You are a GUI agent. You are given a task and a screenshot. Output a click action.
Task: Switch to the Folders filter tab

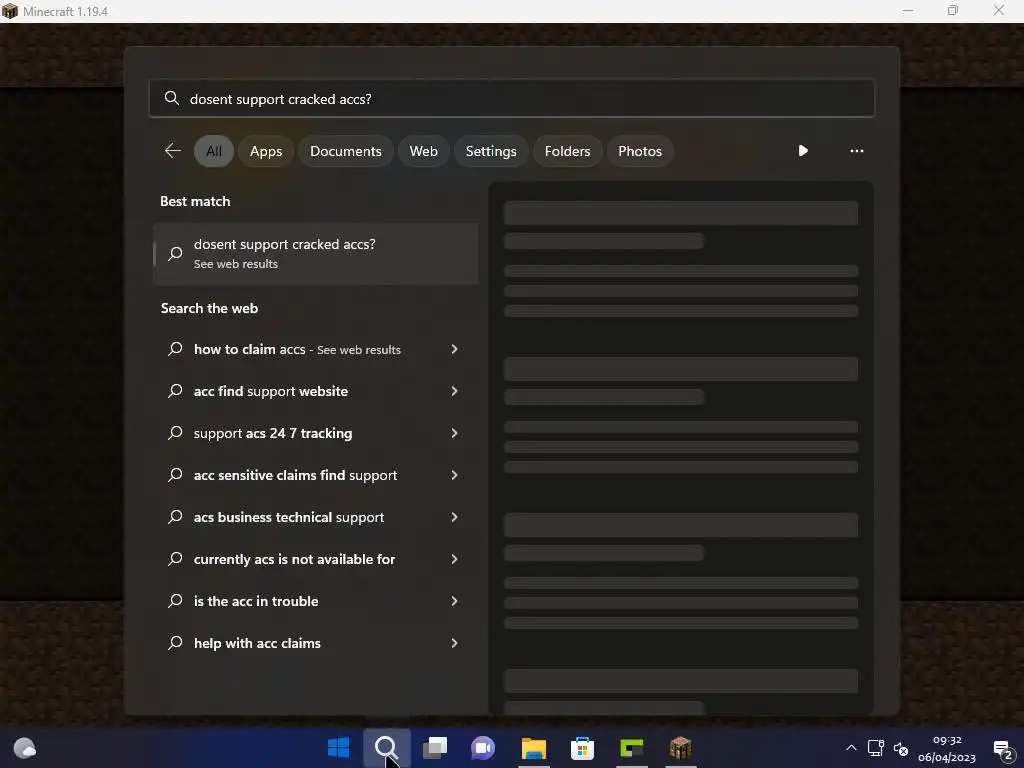[568, 151]
